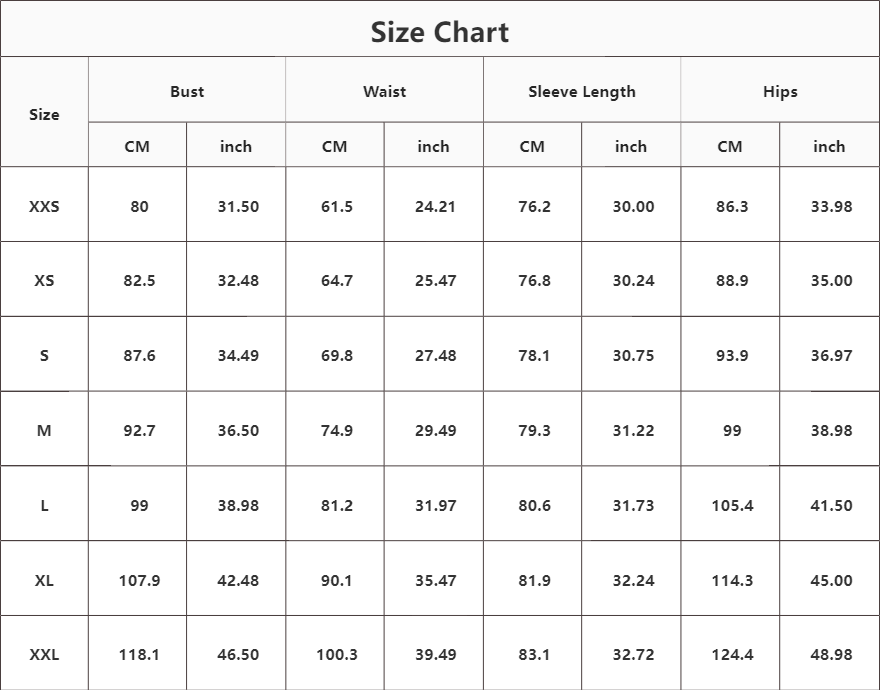The image size is (880, 690).
Task: Choose the M size row label
Action: [x=44, y=431]
